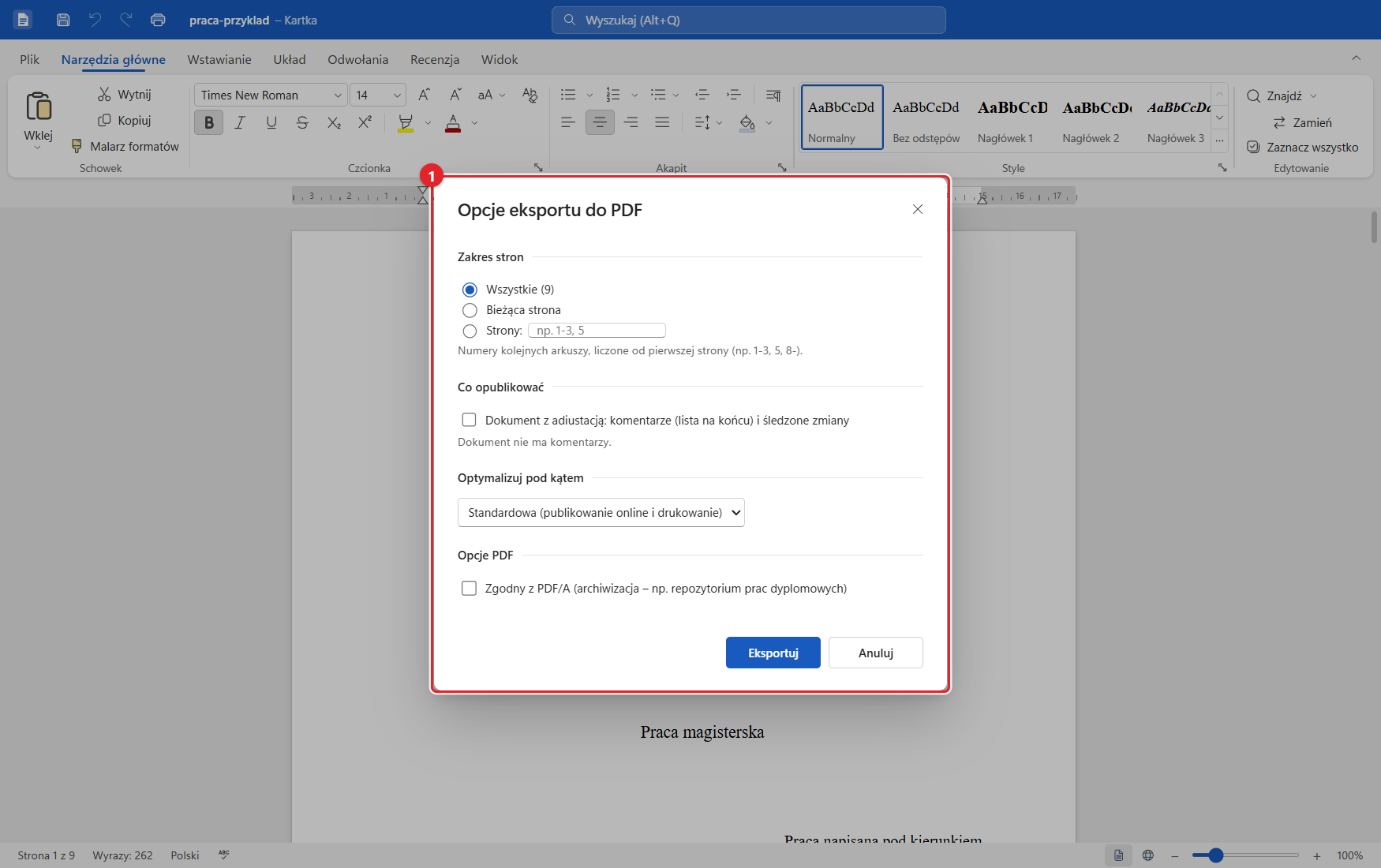The image size is (1381, 868).
Task: Click Malarz formatów format painter
Action: (x=125, y=146)
